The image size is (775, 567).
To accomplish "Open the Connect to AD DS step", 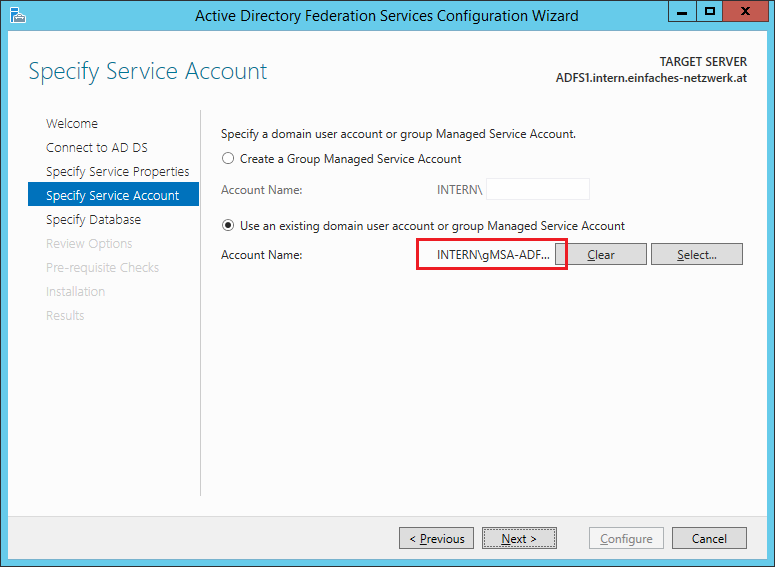I will pyautogui.click(x=97, y=147).
